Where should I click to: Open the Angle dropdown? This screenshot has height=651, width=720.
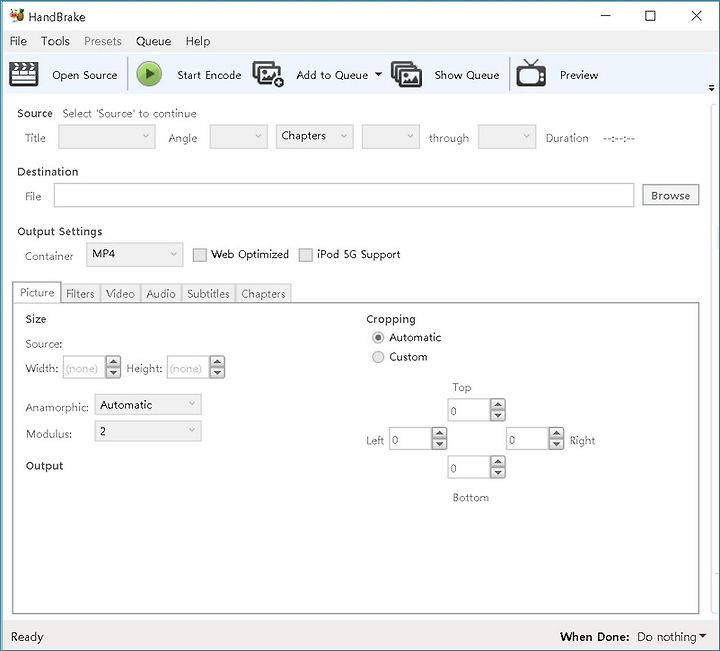(238, 136)
